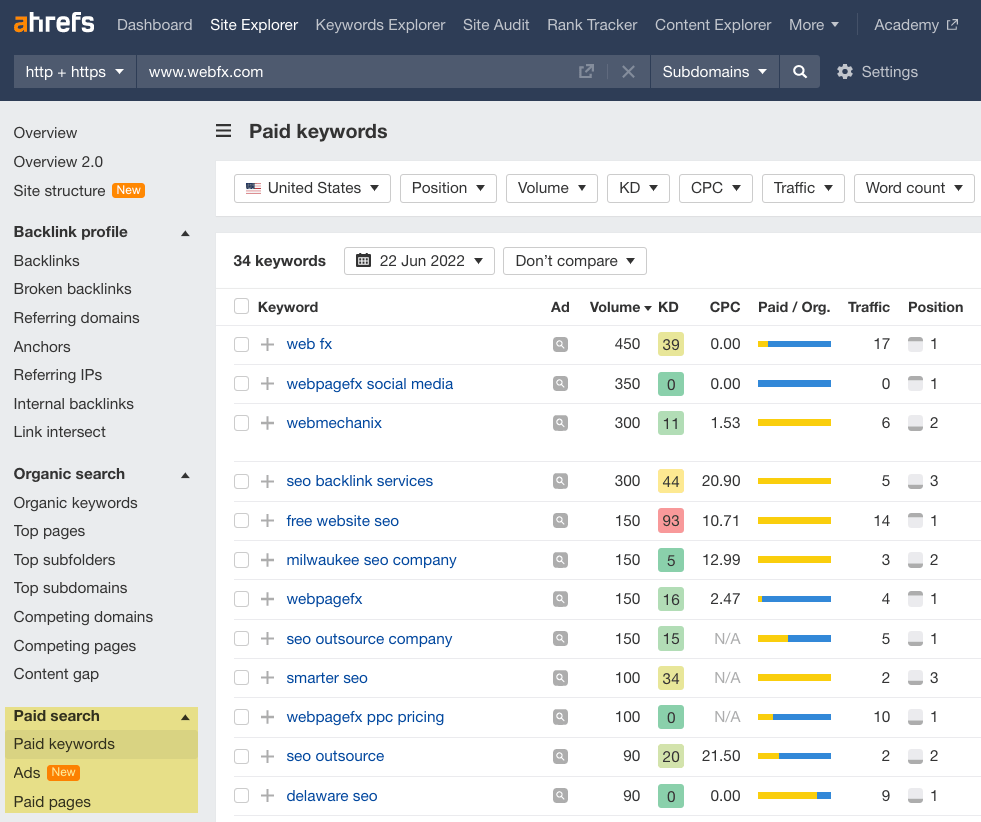Viewport: 981px width, 822px height.
Task: Click the Ahrefs logo
Action: (x=53, y=23)
